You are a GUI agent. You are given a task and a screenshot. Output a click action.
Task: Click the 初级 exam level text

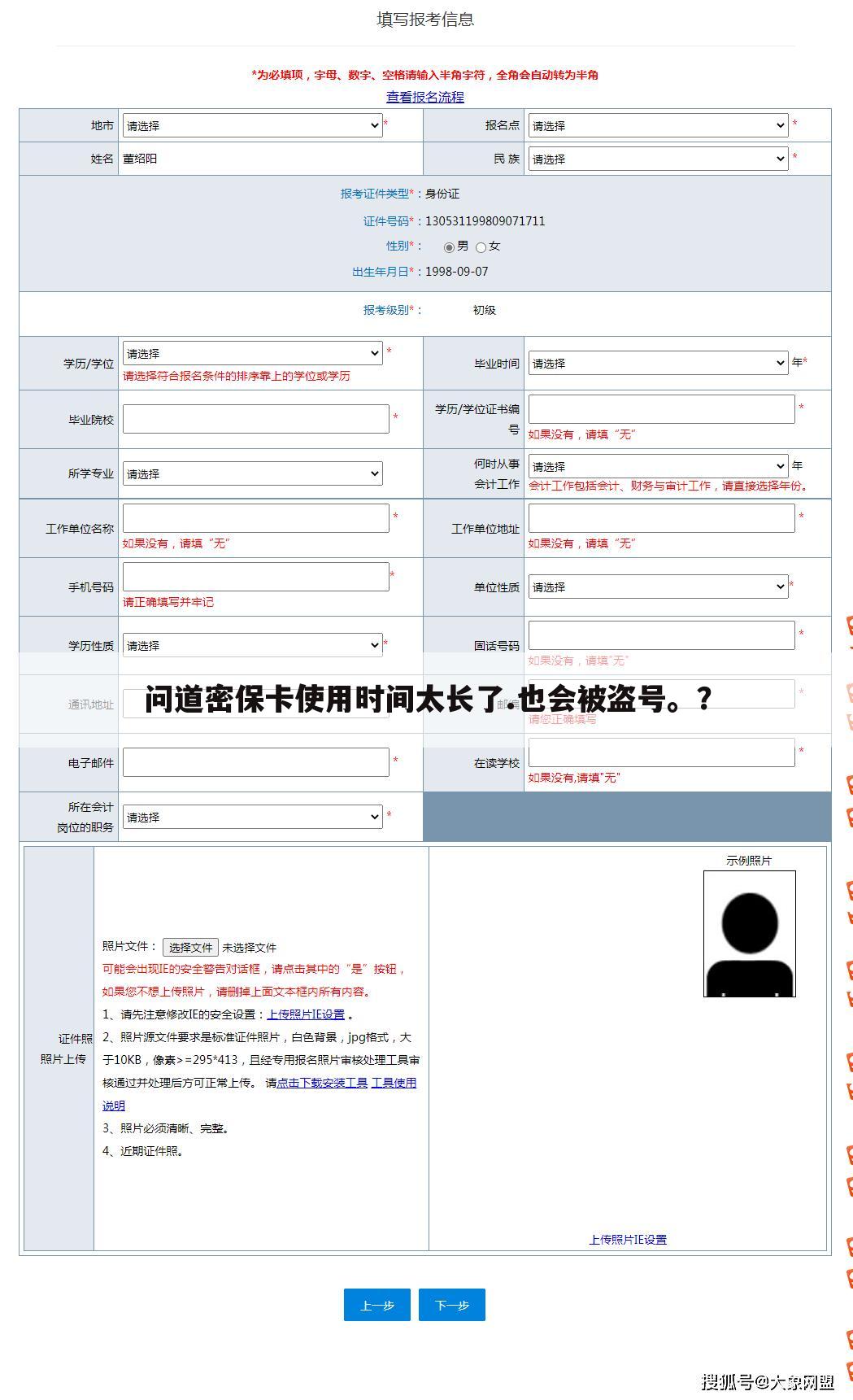tap(484, 310)
